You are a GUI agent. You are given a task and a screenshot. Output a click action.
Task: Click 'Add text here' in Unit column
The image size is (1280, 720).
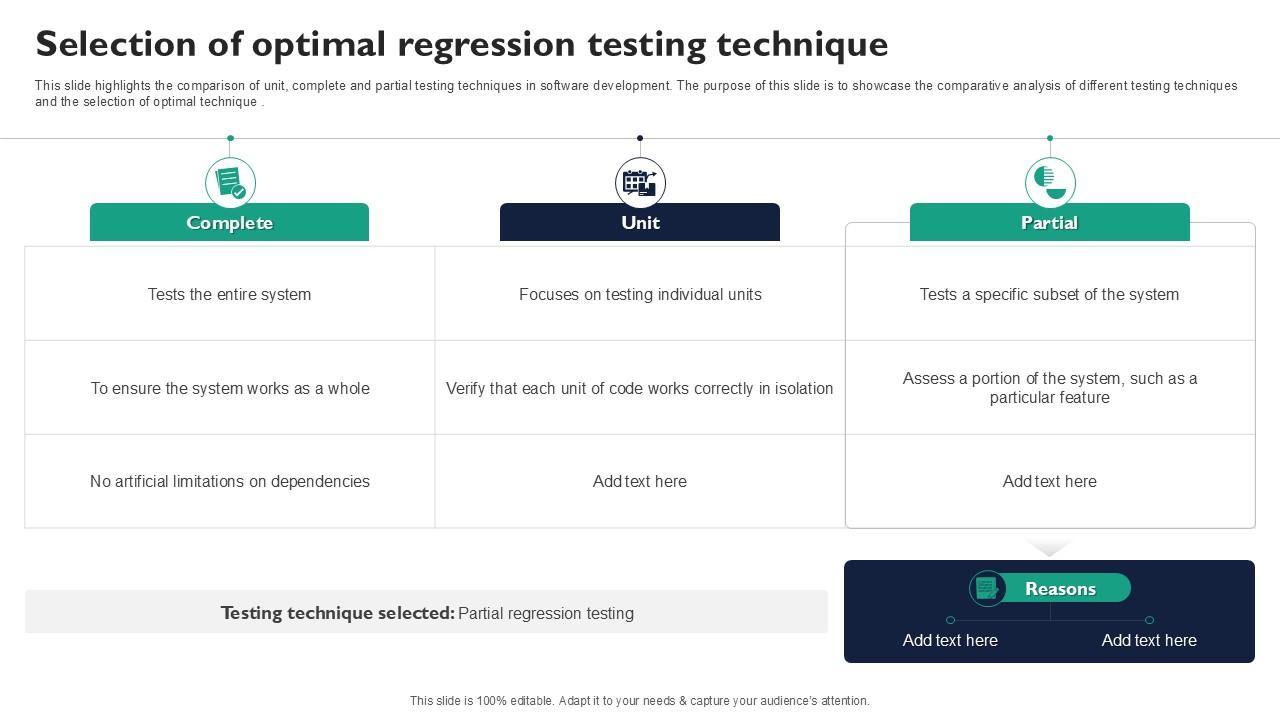pyautogui.click(x=640, y=481)
